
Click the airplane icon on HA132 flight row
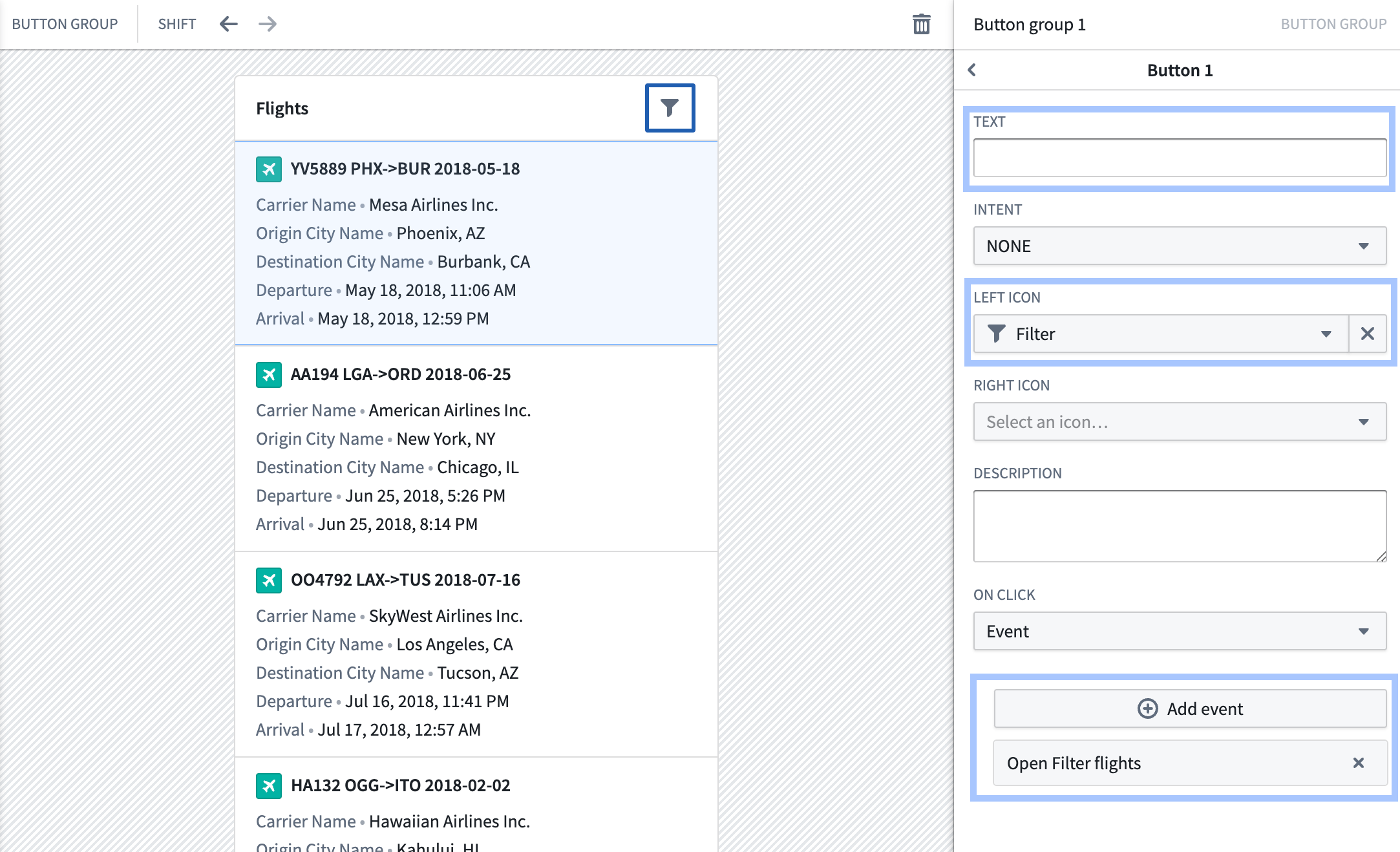click(x=268, y=784)
